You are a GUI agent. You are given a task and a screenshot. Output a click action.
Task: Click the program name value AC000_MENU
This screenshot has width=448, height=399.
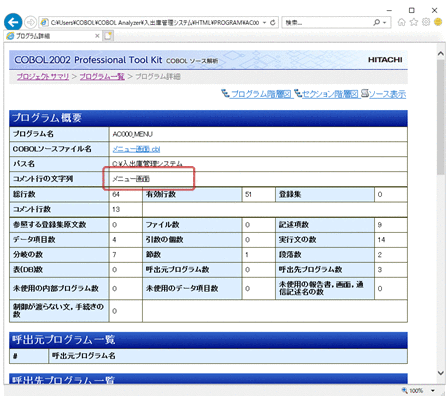tap(132, 134)
